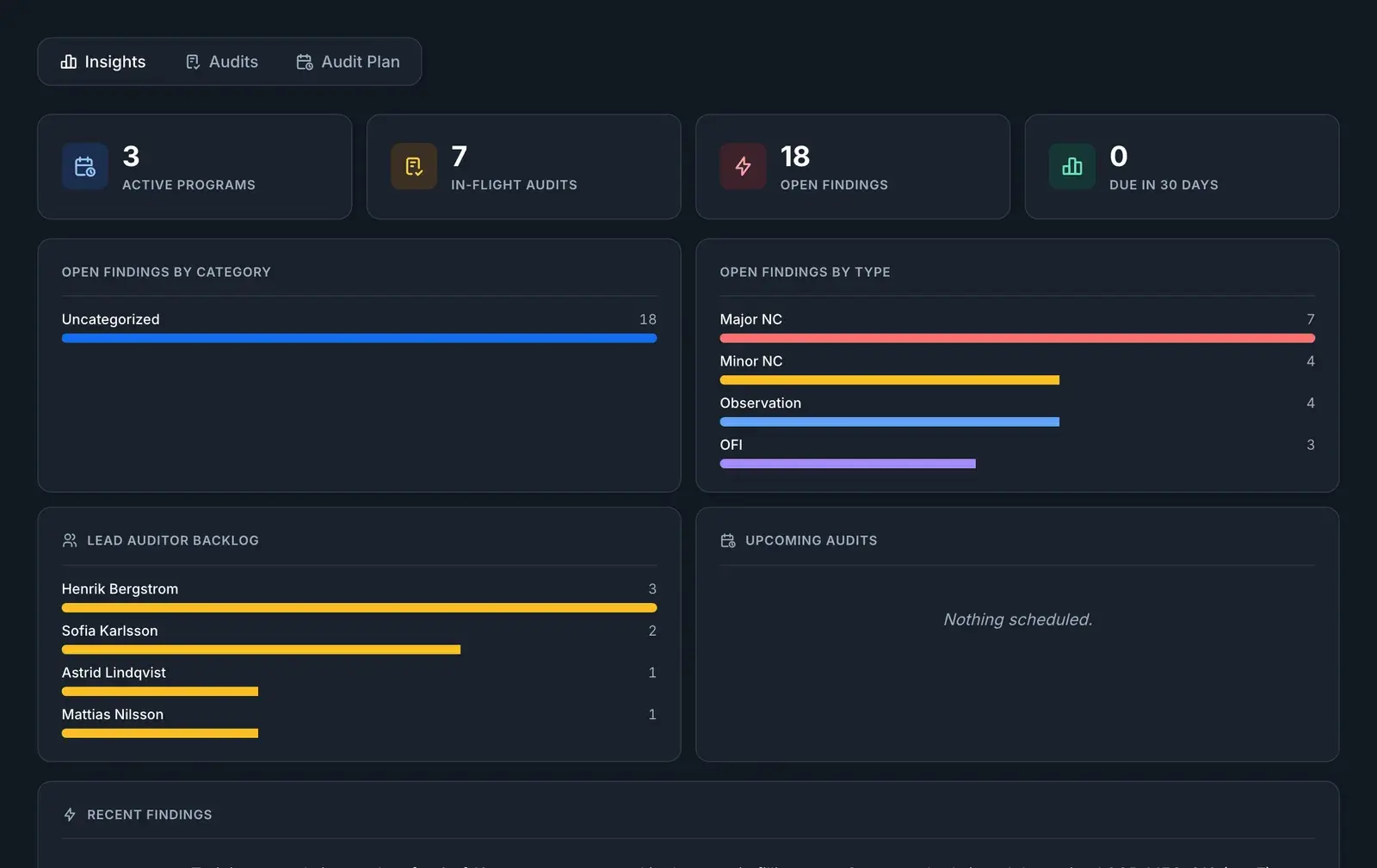This screenshot has width=1377, height=868.
Task: Click the OFI purple bar
Action: point(848,464)
